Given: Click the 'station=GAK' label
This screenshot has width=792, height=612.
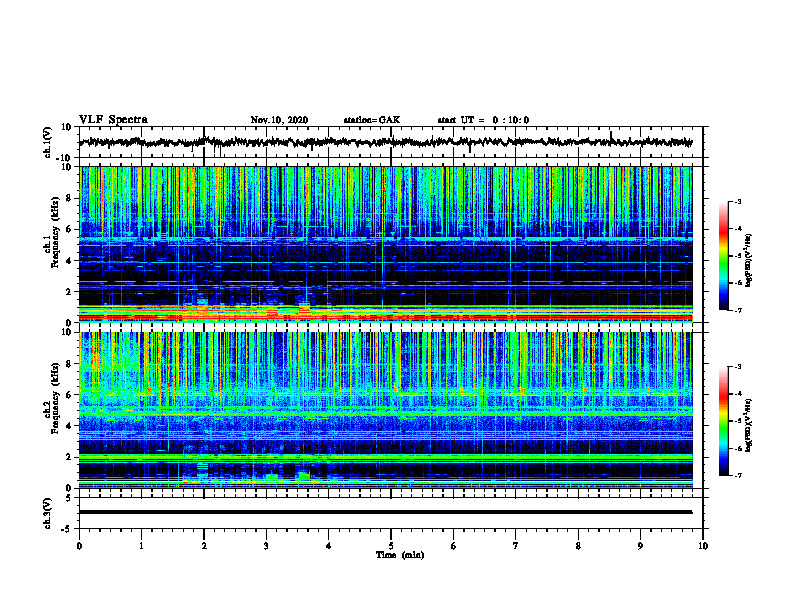Looking at the screenshot, I should tap(372, 120).
